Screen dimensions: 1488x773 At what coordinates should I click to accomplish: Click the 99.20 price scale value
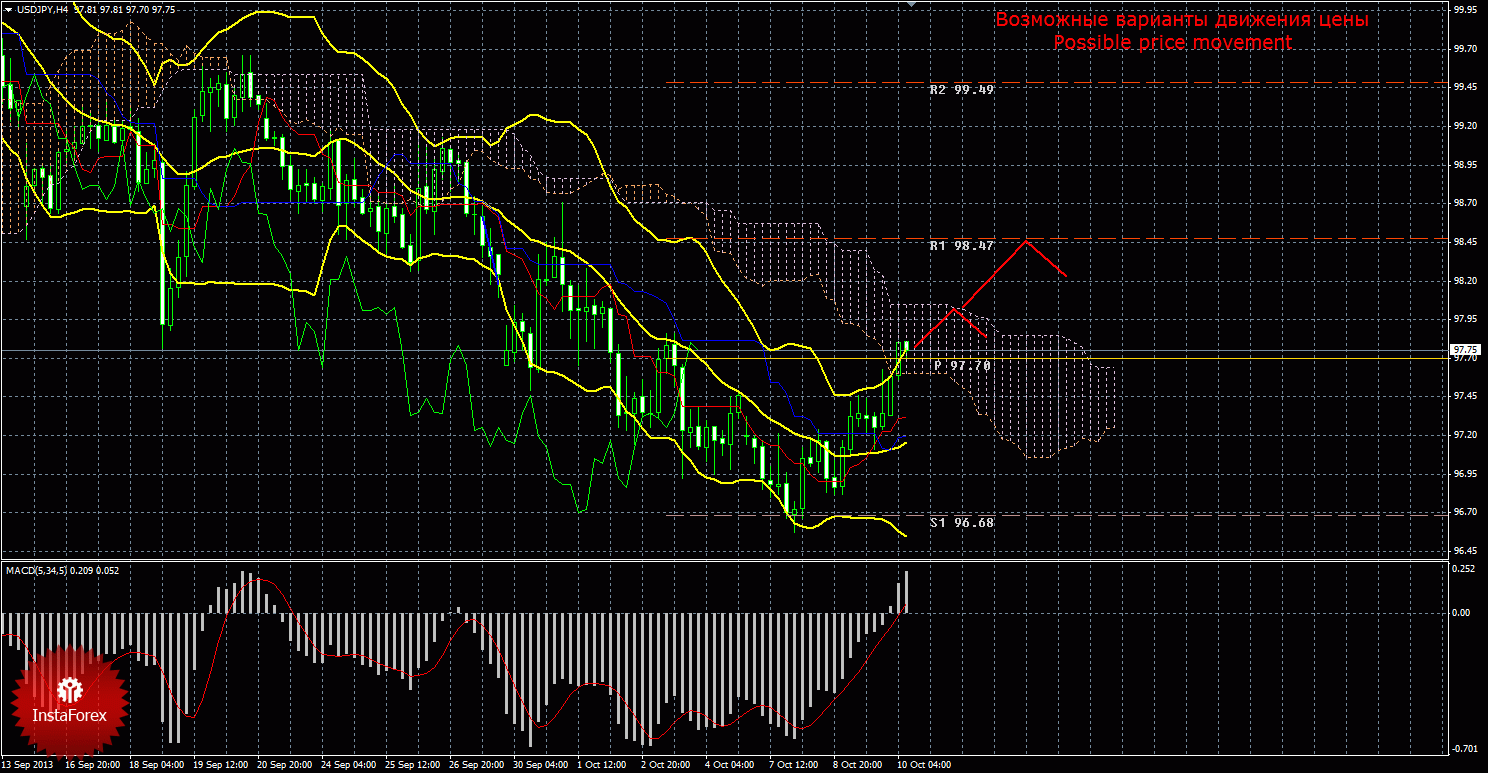tap(1464, 126)
